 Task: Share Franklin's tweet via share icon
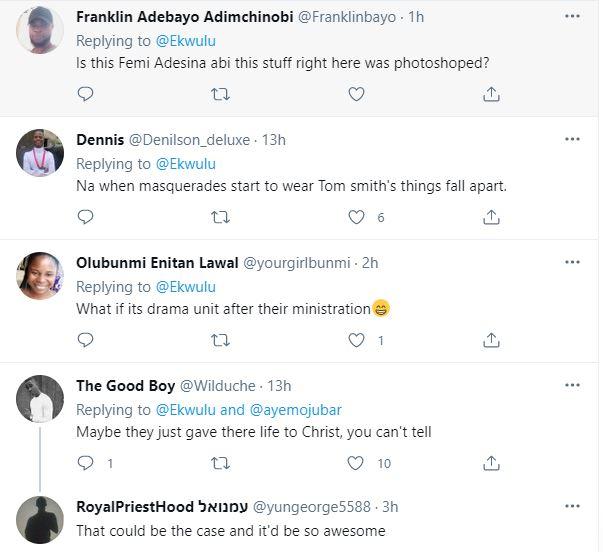pos(491,94)
